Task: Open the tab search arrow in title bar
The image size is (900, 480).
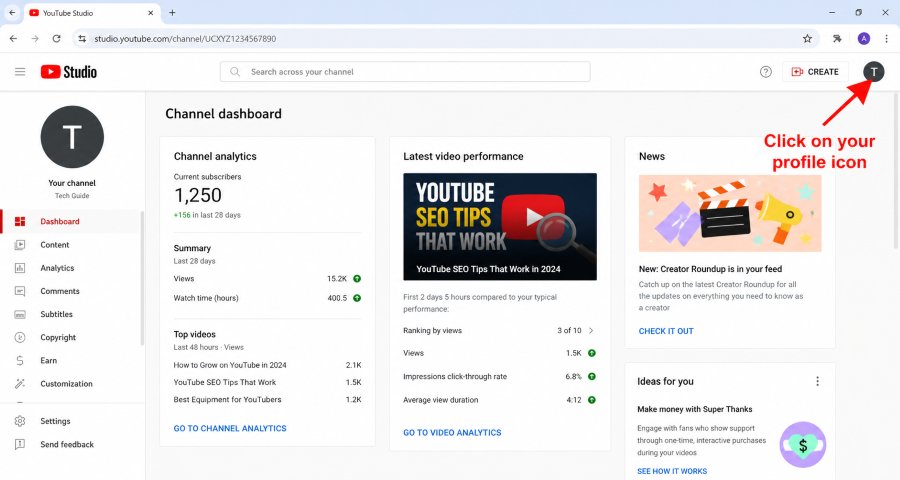Action: click(x=12, y=13)
